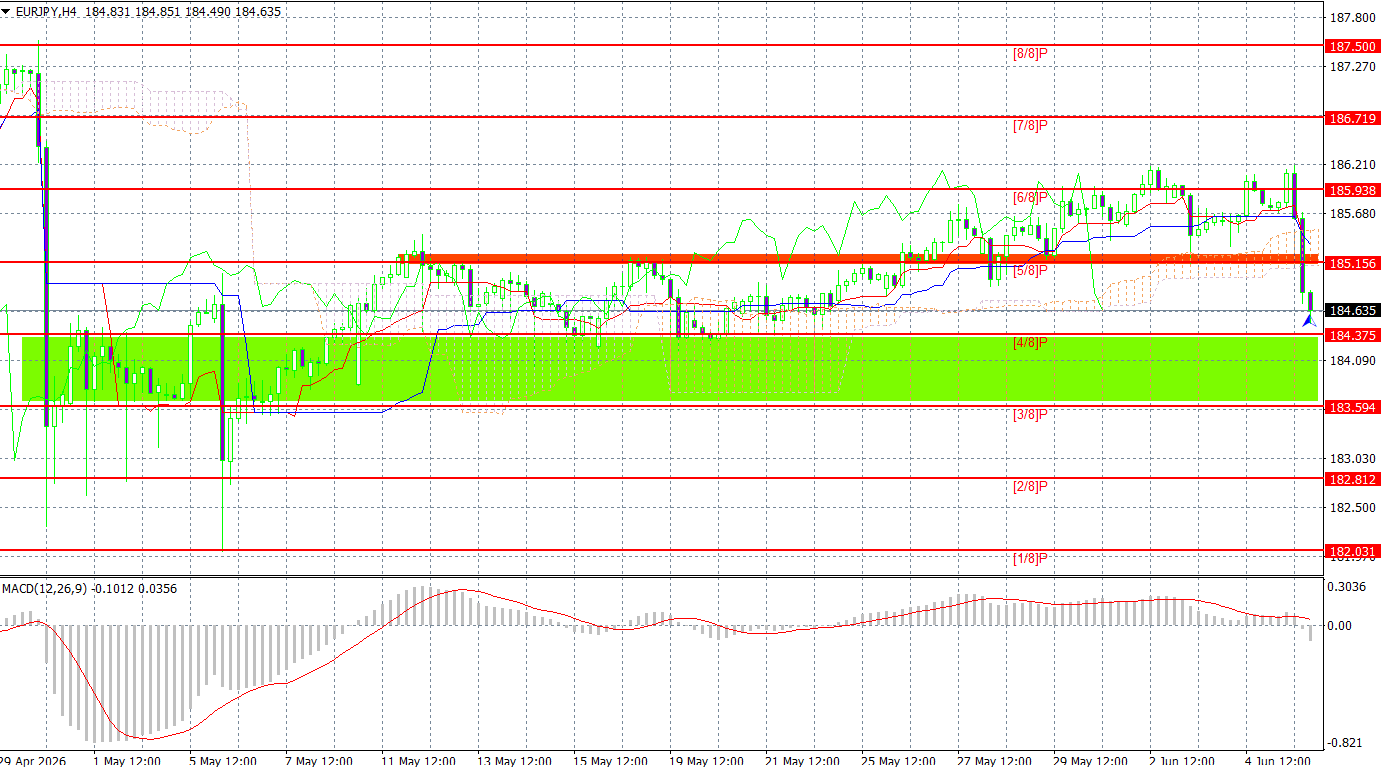Click the 27 May 12:00 time label
1387x767 pixels.
click(x=995, y=760)
